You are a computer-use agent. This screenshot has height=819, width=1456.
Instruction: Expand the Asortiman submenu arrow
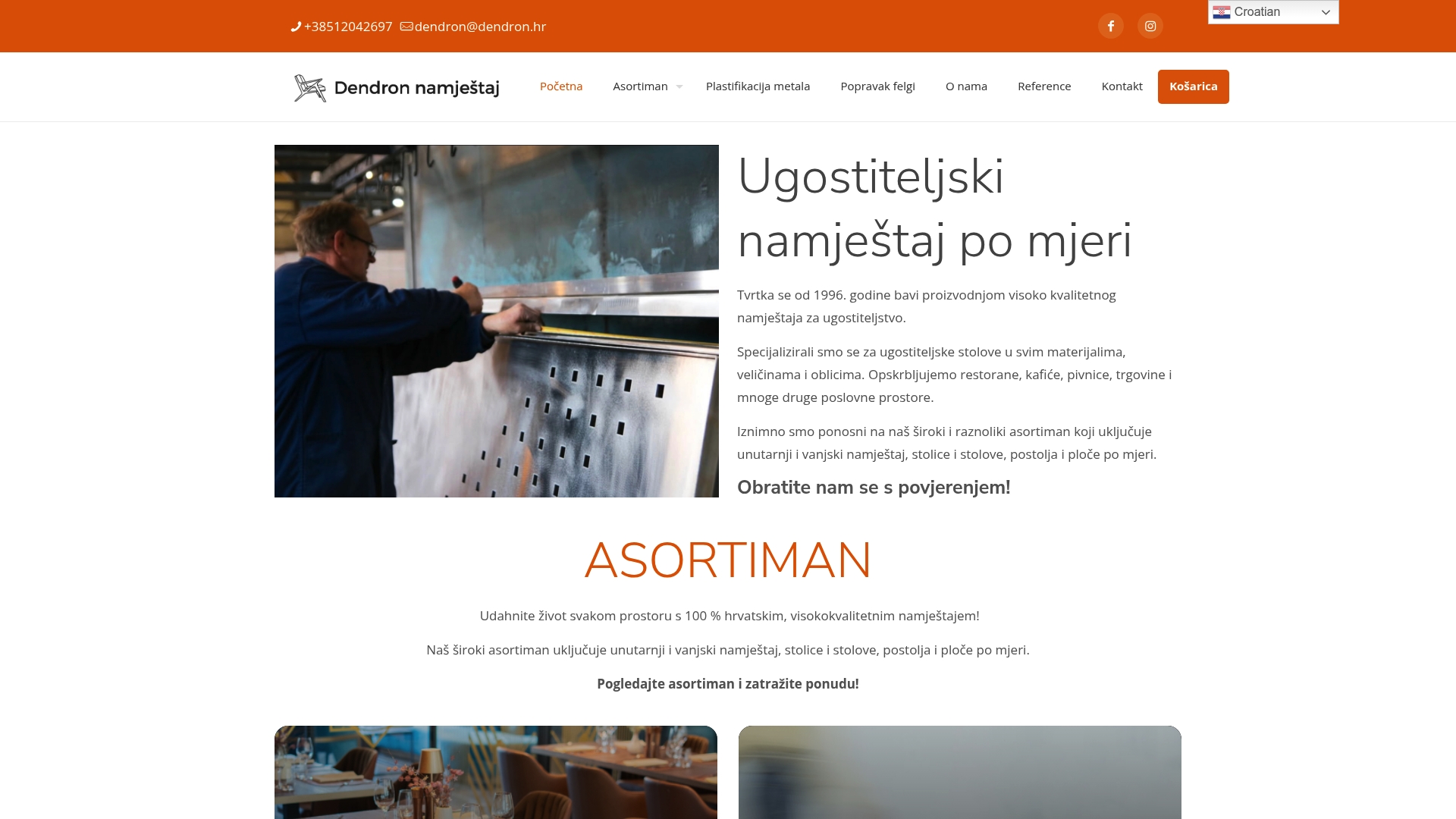point(679,86)
